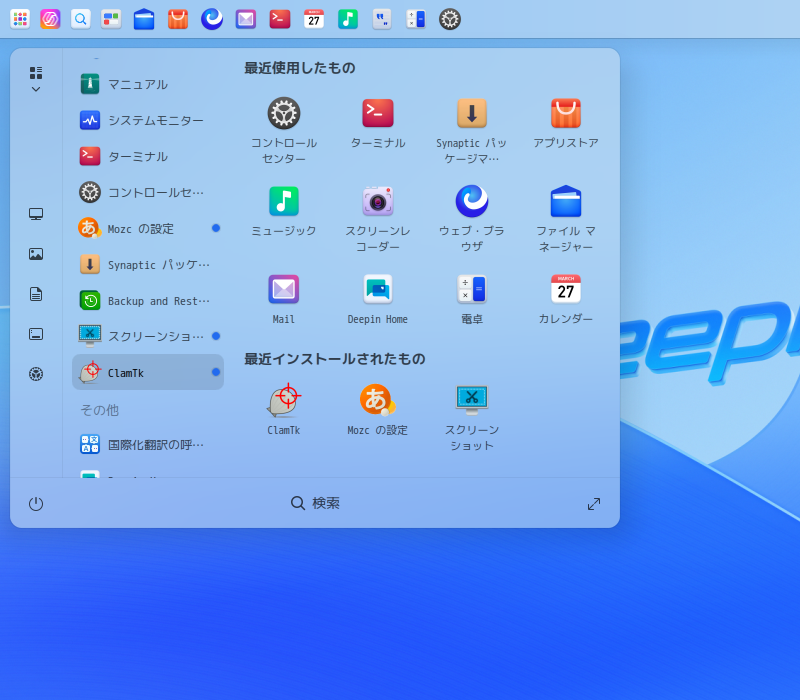This screenshot has height=700, width=800.
Task: Open the pink swirl AI assistant in dock
Action: tap(50, 19)
